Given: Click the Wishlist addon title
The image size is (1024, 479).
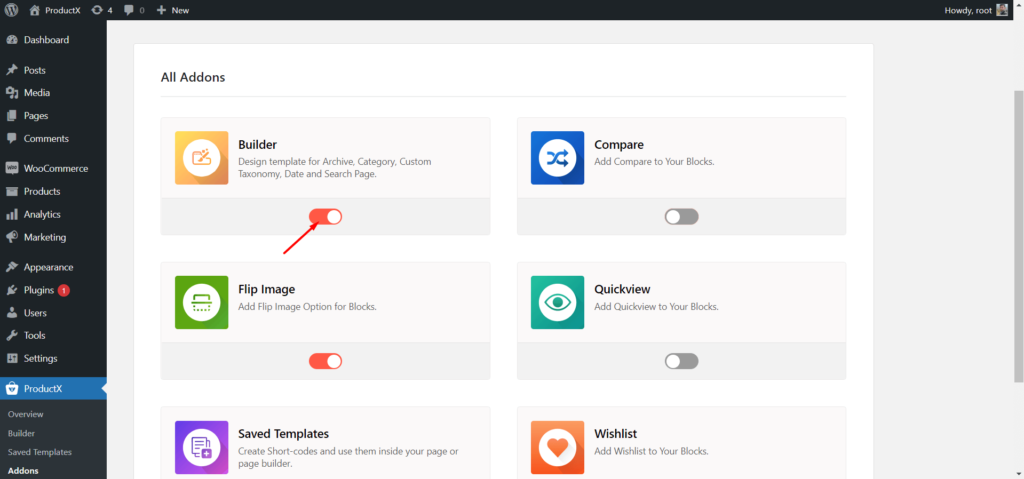Looking at the screenshot, I should [616, 434].
